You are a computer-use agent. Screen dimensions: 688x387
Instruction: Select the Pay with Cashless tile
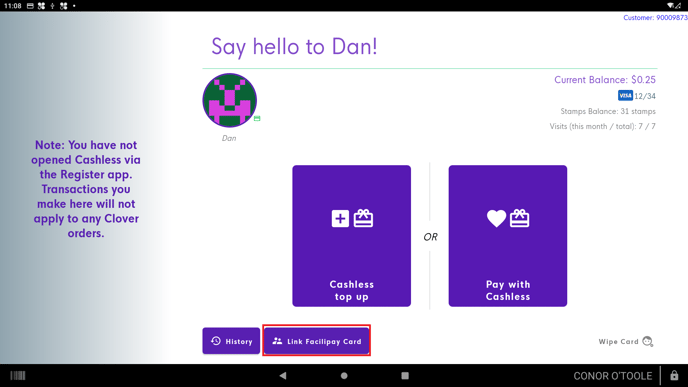508,236
